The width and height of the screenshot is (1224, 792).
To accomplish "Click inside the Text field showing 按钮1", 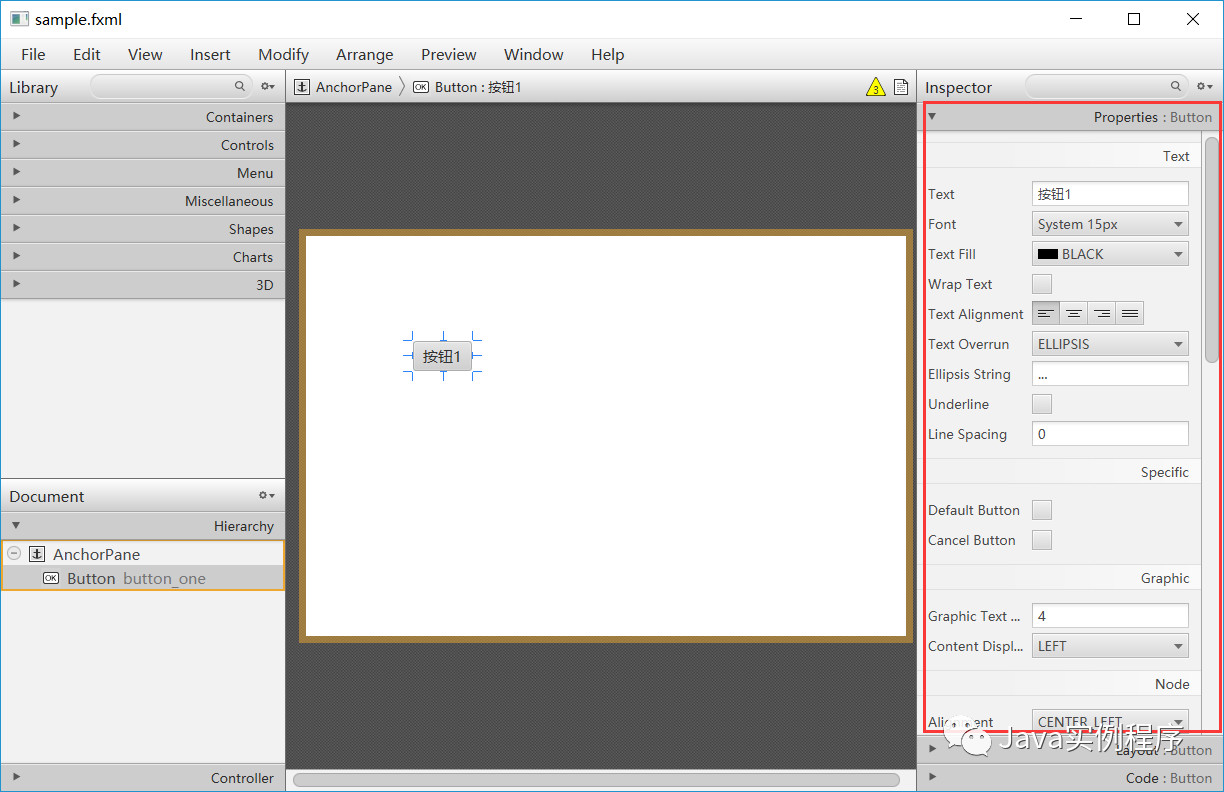I will 1109,193.
